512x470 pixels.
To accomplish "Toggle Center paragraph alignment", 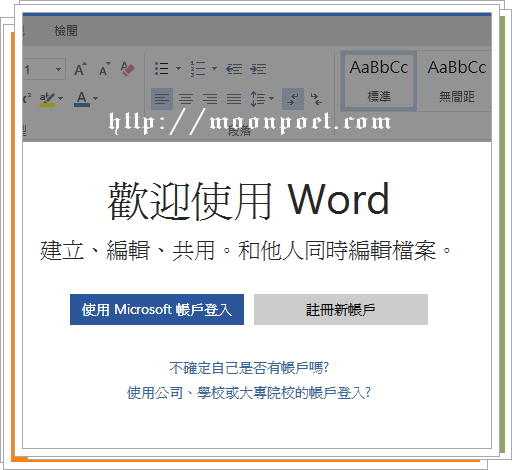I will coord(186,99).
